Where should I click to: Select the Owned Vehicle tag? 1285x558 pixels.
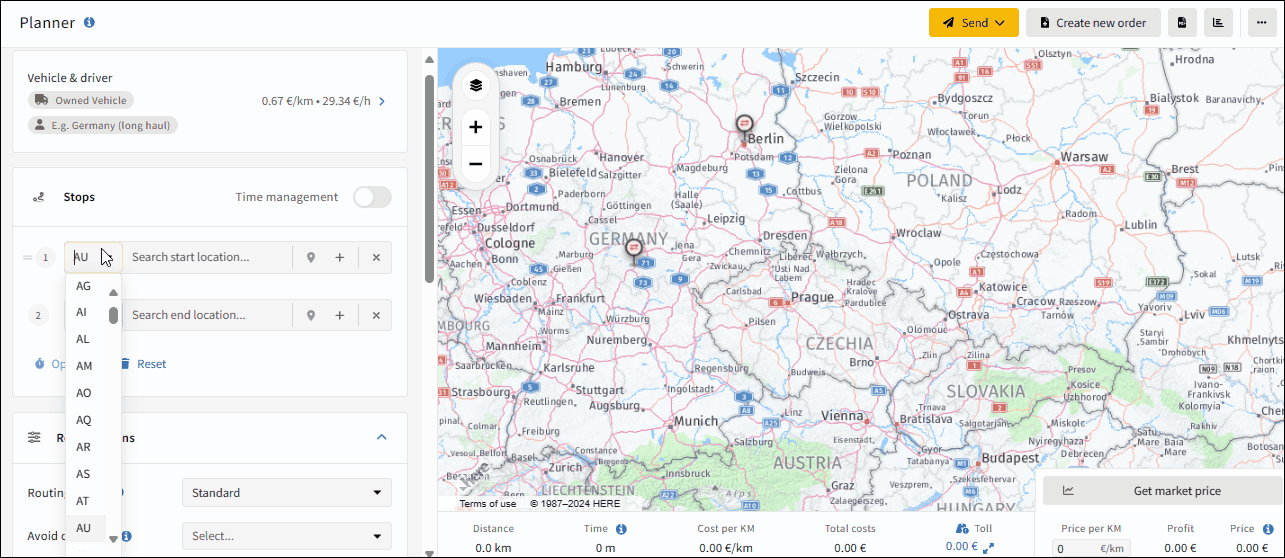point(81,100)
